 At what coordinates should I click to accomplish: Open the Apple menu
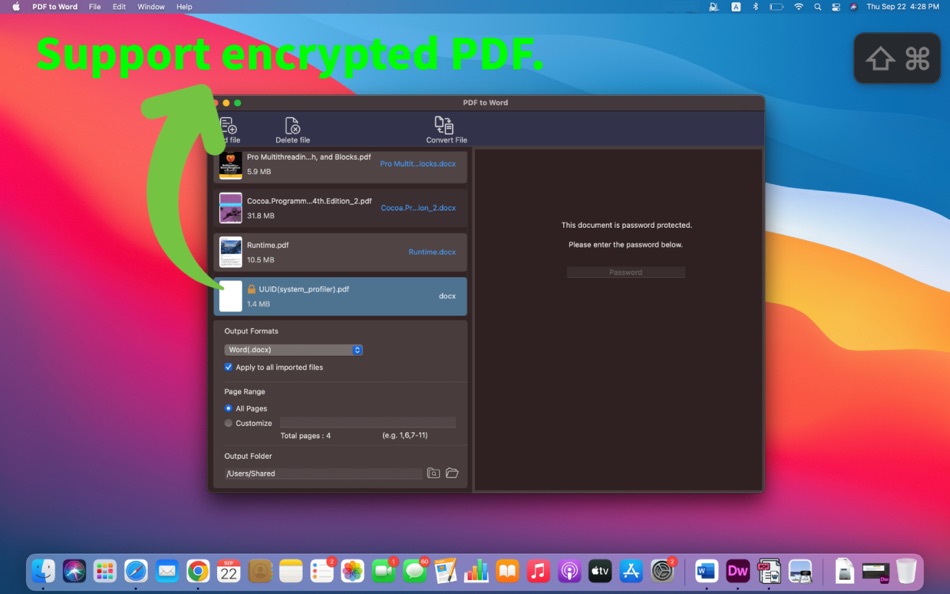(x=16, y=7)
